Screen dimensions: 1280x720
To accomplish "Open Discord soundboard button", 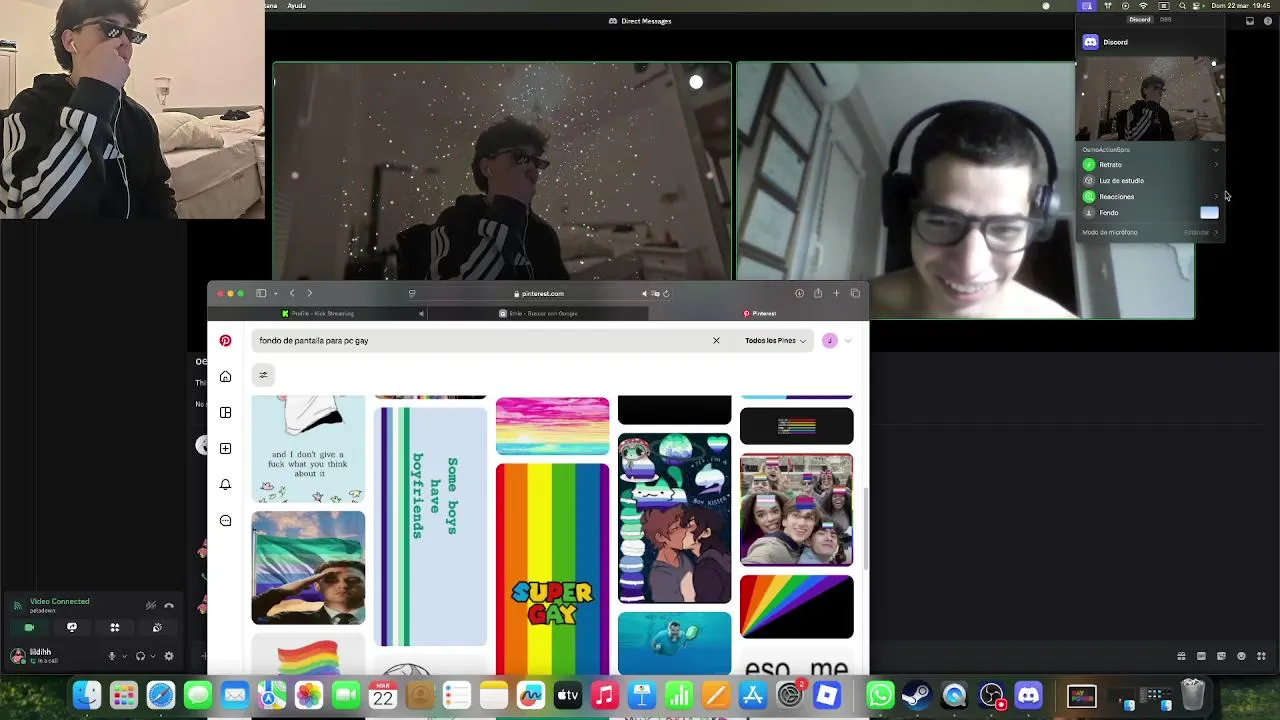I will tap(157, 627).
